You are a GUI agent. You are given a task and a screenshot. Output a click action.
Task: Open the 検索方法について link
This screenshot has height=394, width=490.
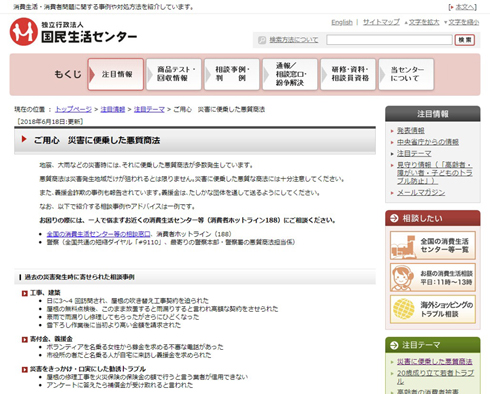coord(294,40)
